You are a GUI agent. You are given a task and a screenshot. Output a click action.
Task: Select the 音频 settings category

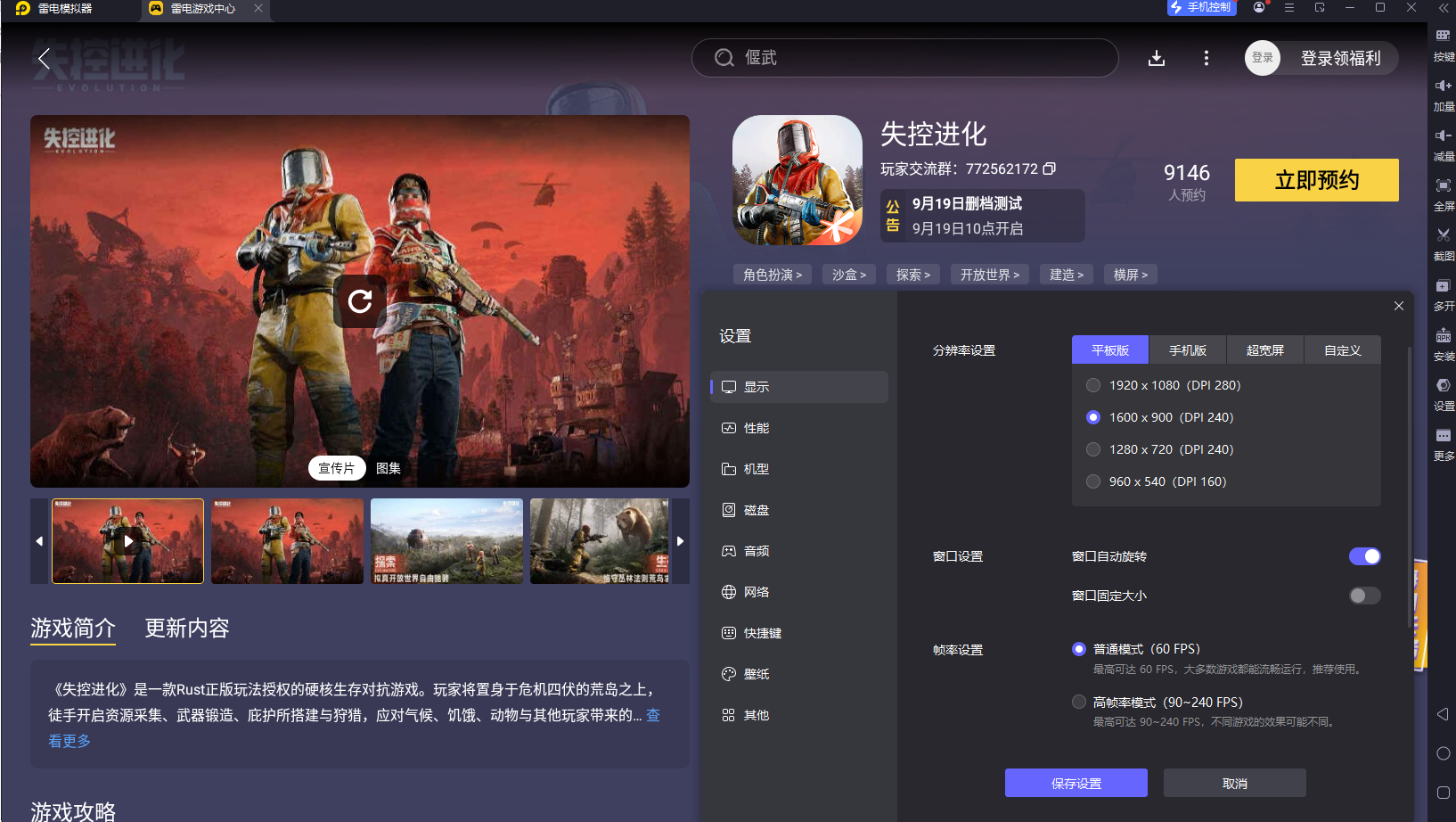pyautogui.click(x=757, y=550)
